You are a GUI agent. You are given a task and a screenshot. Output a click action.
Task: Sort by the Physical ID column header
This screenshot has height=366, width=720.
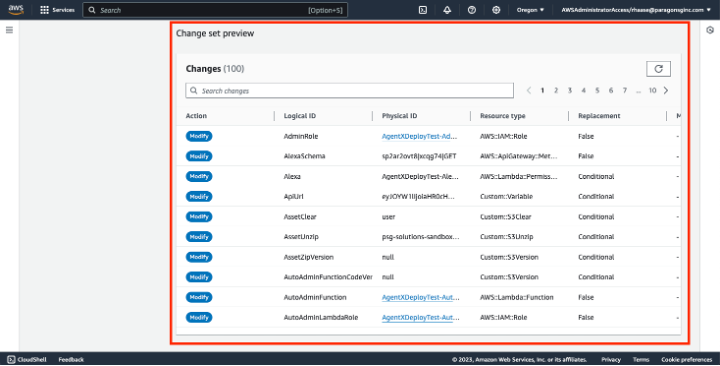(399, 116)
